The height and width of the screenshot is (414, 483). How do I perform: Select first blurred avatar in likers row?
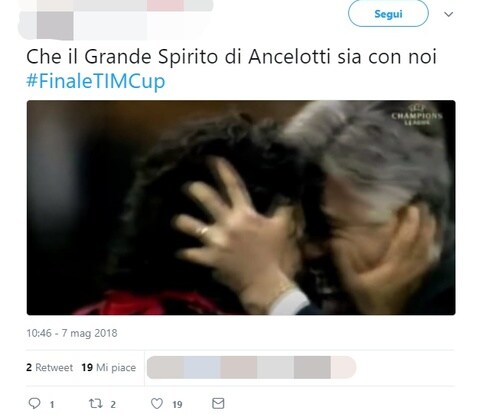pos(165,367)
